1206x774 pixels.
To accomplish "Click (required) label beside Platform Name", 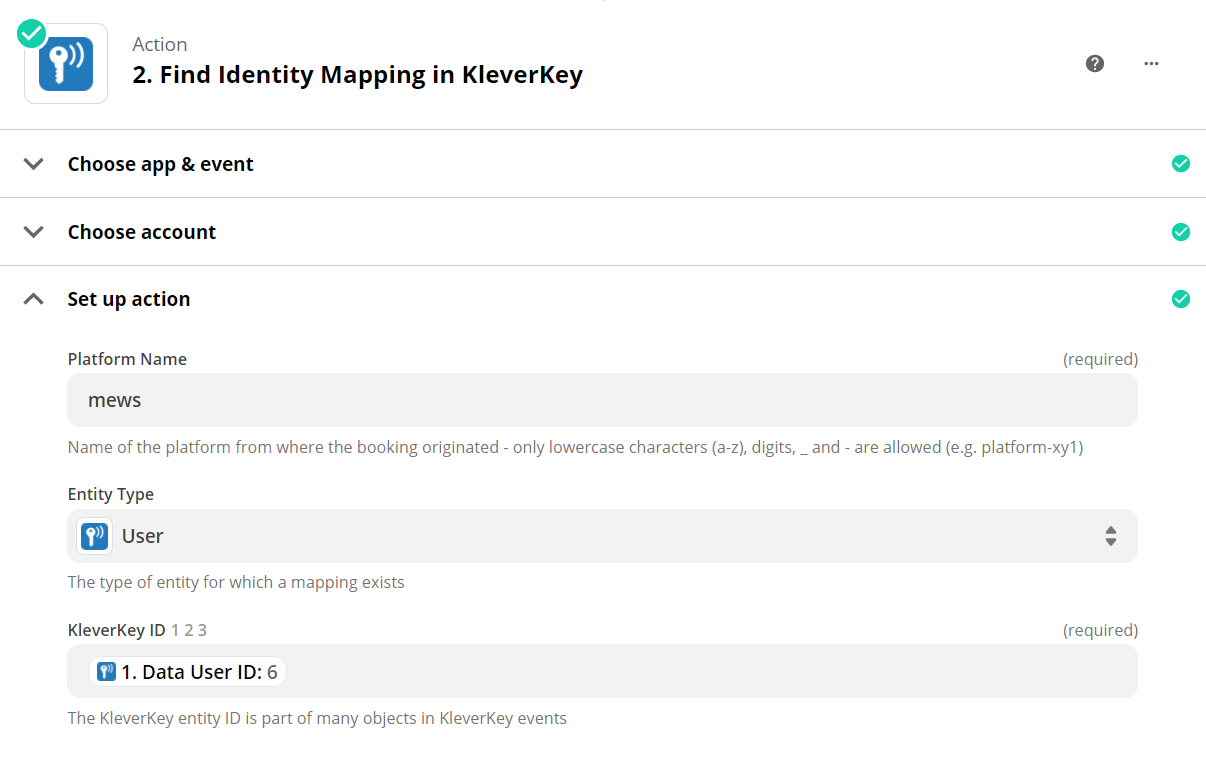I will pos(1100,359).
